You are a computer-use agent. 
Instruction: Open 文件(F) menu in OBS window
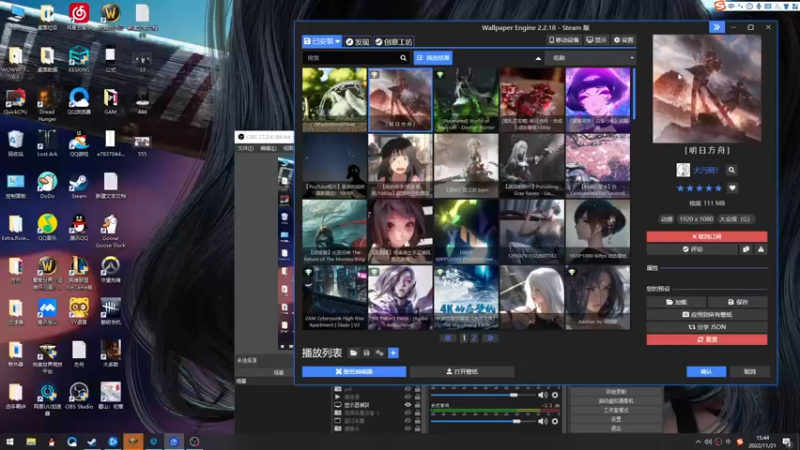coord(245,148)
